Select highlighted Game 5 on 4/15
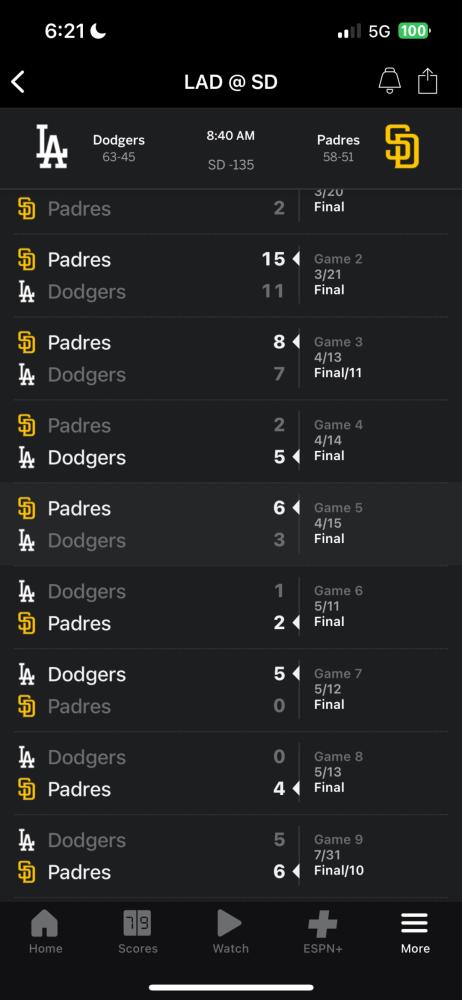The image size is (462, 1000). pyautogui.click(x=231, y=524)
